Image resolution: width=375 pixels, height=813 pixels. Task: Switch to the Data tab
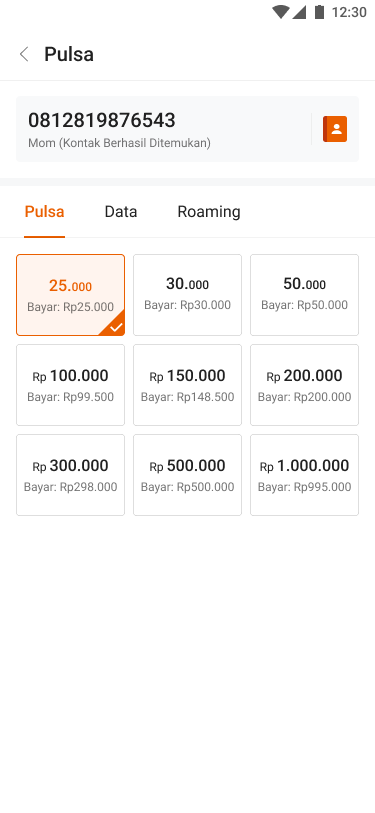(121, 212)
